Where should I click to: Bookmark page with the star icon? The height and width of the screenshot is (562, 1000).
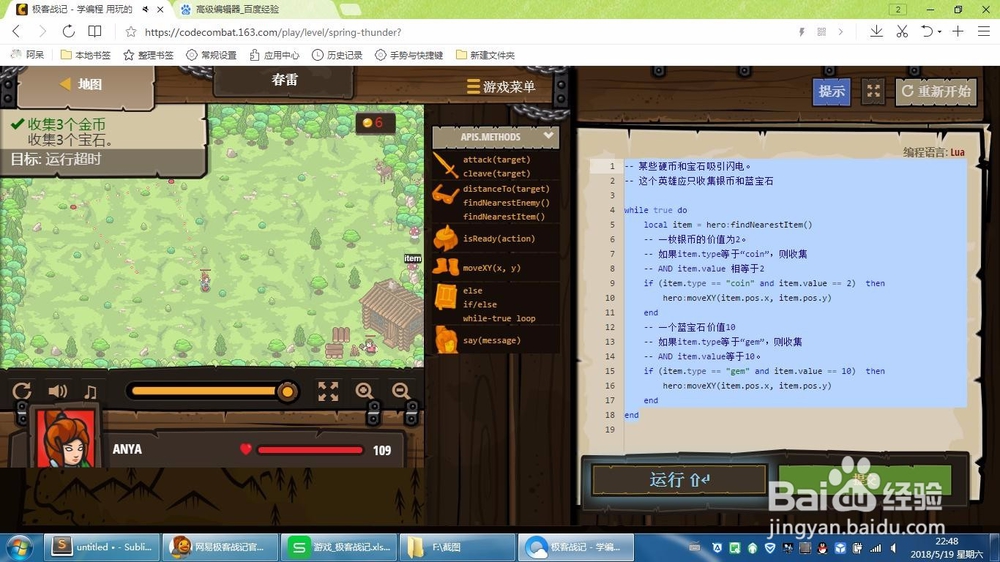pos(131,32)
